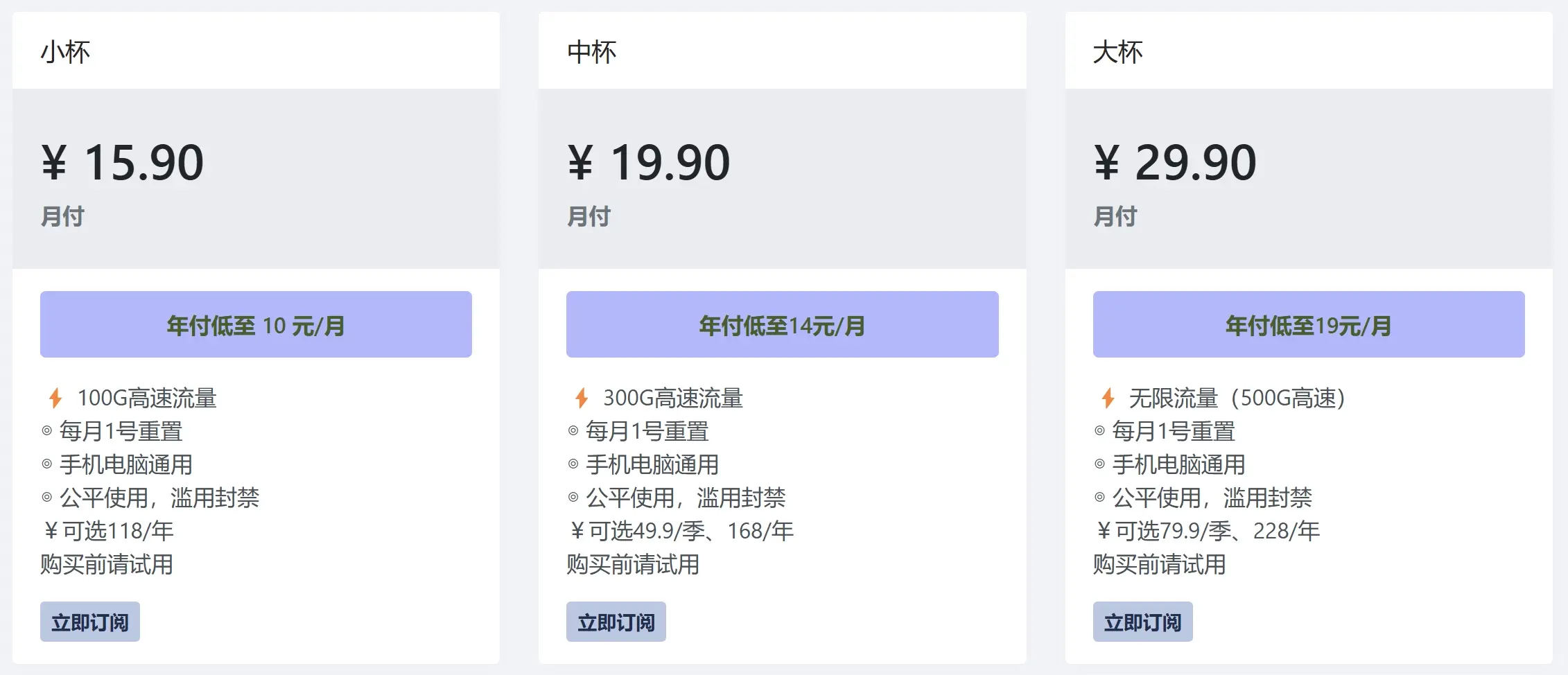1568x675 pixels.
Task: Click lightning icon beside 无限流量（500G高速）
Action: pyautogui.click(x=1108, y=398)
